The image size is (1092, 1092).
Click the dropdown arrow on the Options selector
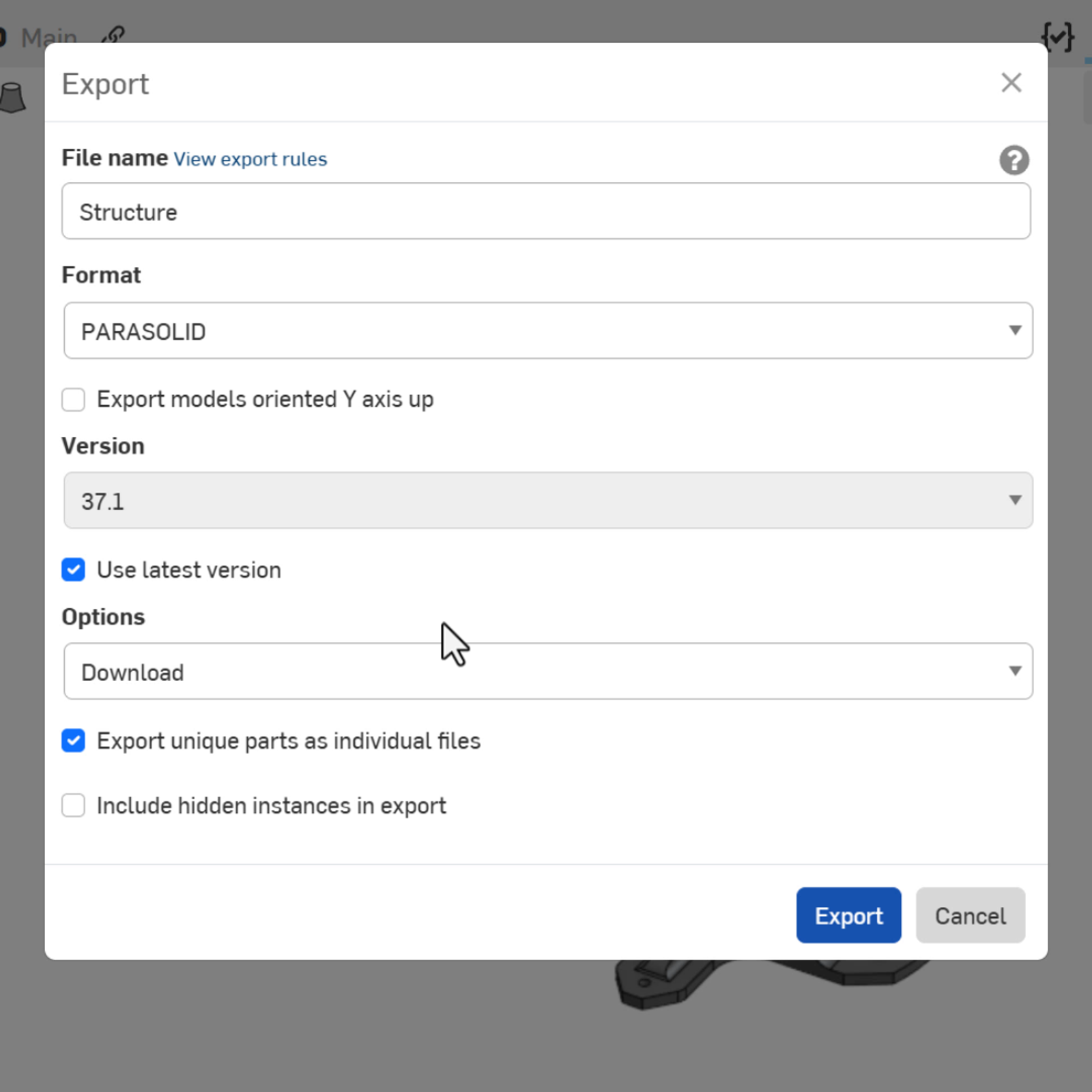(x=1015, y=671)
